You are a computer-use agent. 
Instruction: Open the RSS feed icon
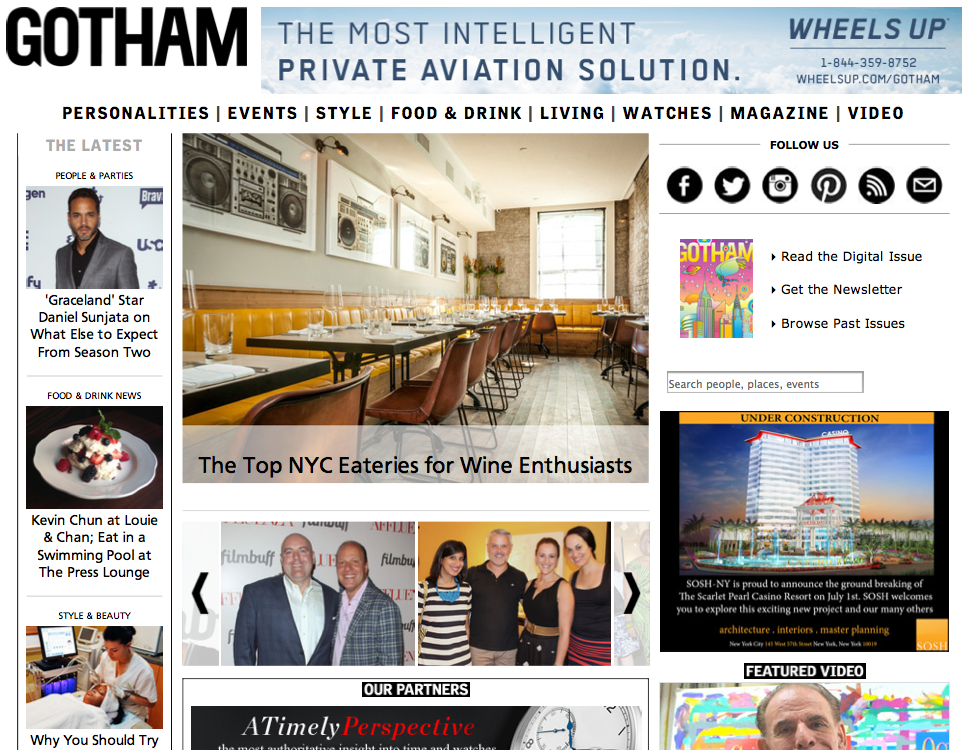pos(876,185)
